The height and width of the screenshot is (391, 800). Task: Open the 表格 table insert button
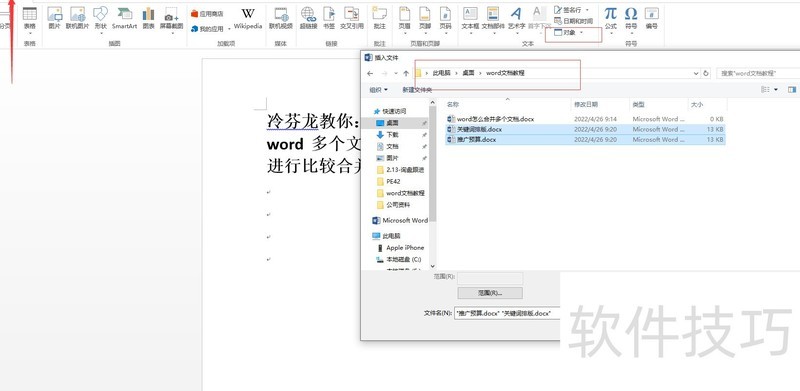coord(30,18)
